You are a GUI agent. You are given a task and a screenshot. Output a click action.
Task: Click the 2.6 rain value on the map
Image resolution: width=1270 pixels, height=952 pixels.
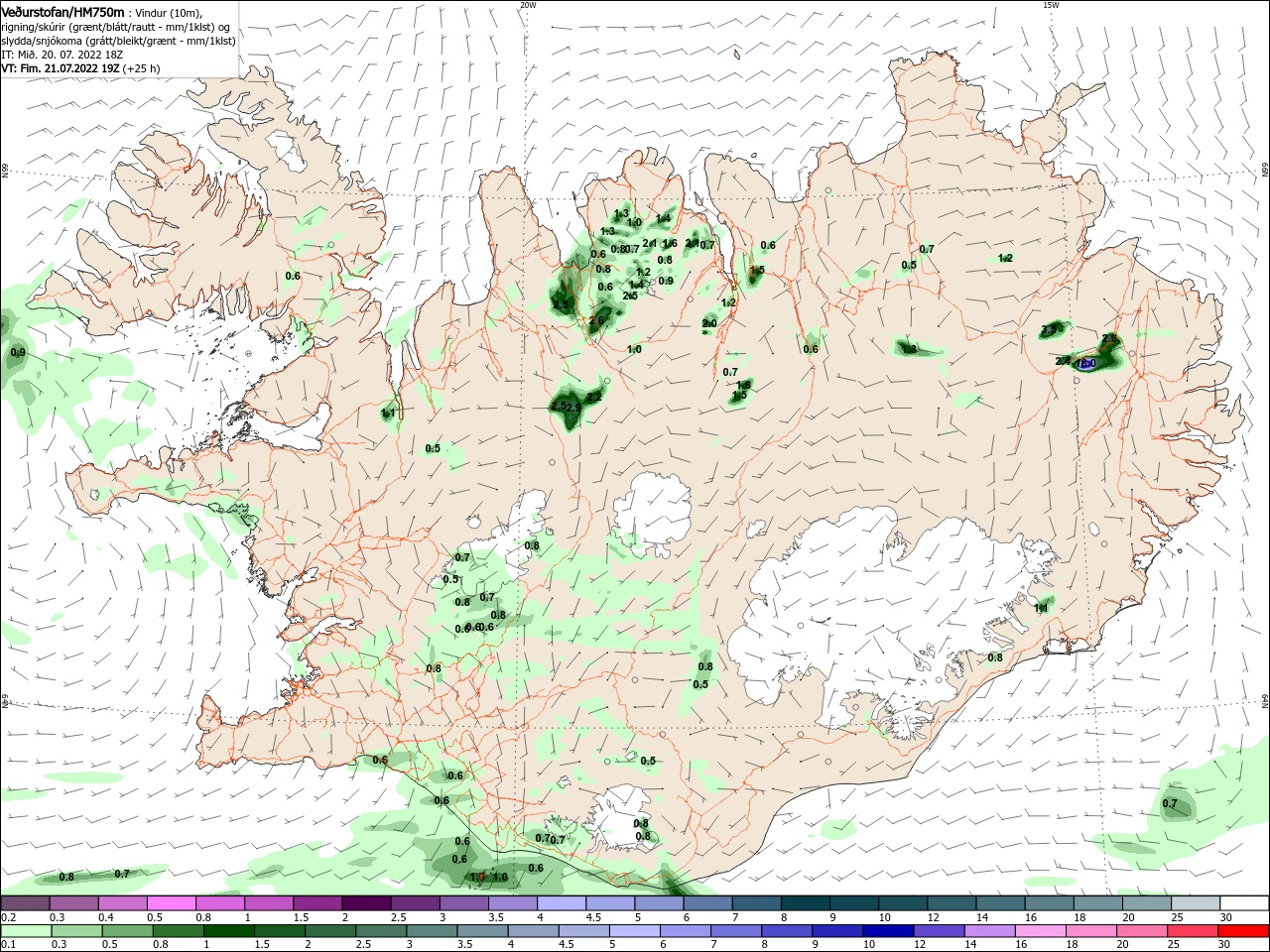pyautogui.click(x=596, y=321)
